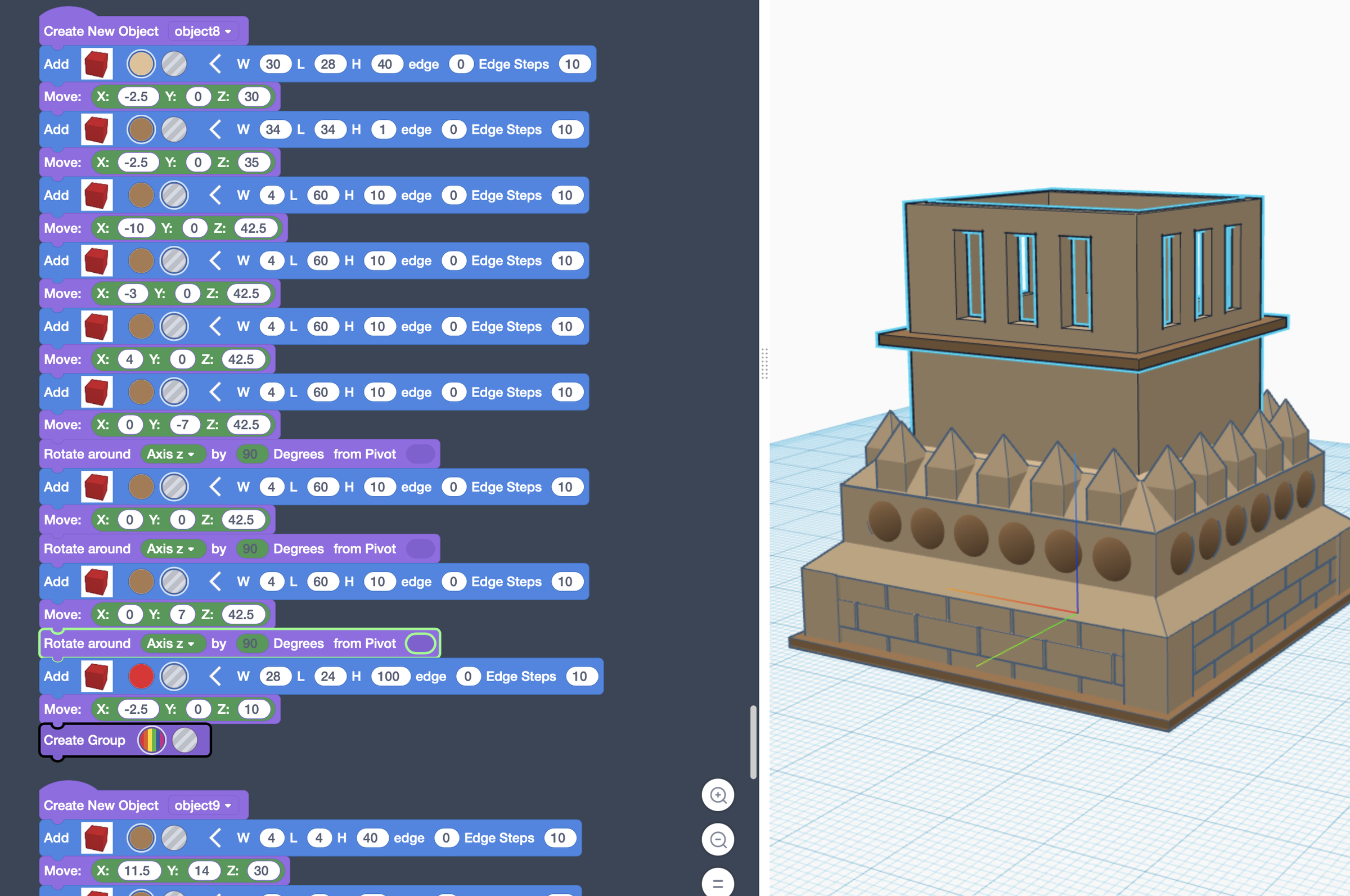Click the red color swatch in the tall 100-height Add block
The height and width of the screenshot is (896, 1350).
[141, 676]
